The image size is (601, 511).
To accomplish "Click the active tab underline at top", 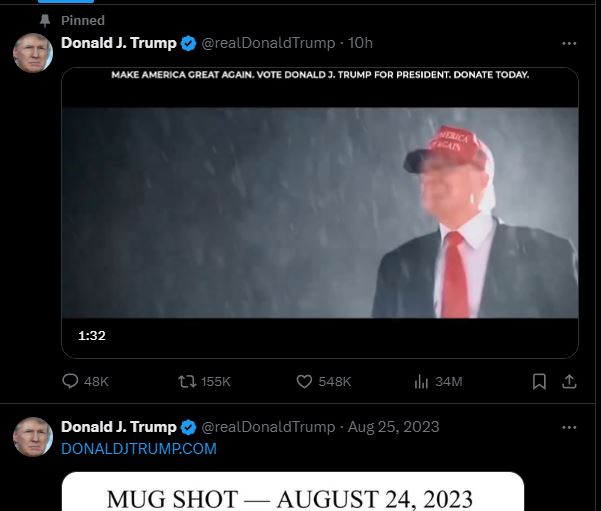I will pyautogui.click(x=66, y=1).
